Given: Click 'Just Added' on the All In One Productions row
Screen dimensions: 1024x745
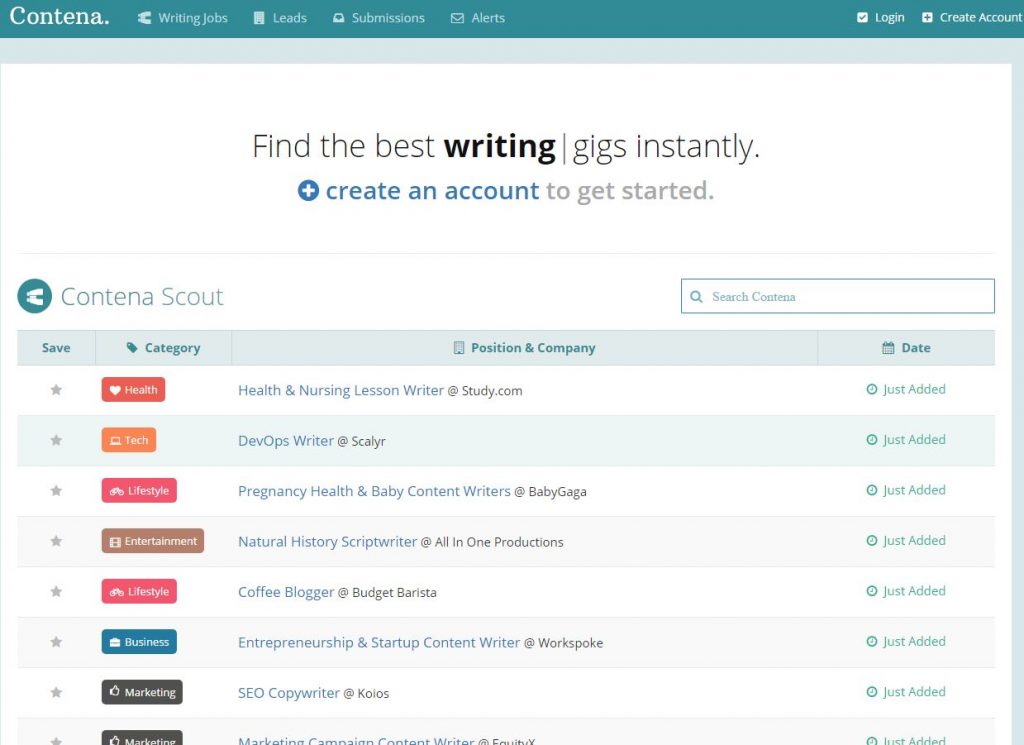Looking at the screenshot, I should [906, 540].
